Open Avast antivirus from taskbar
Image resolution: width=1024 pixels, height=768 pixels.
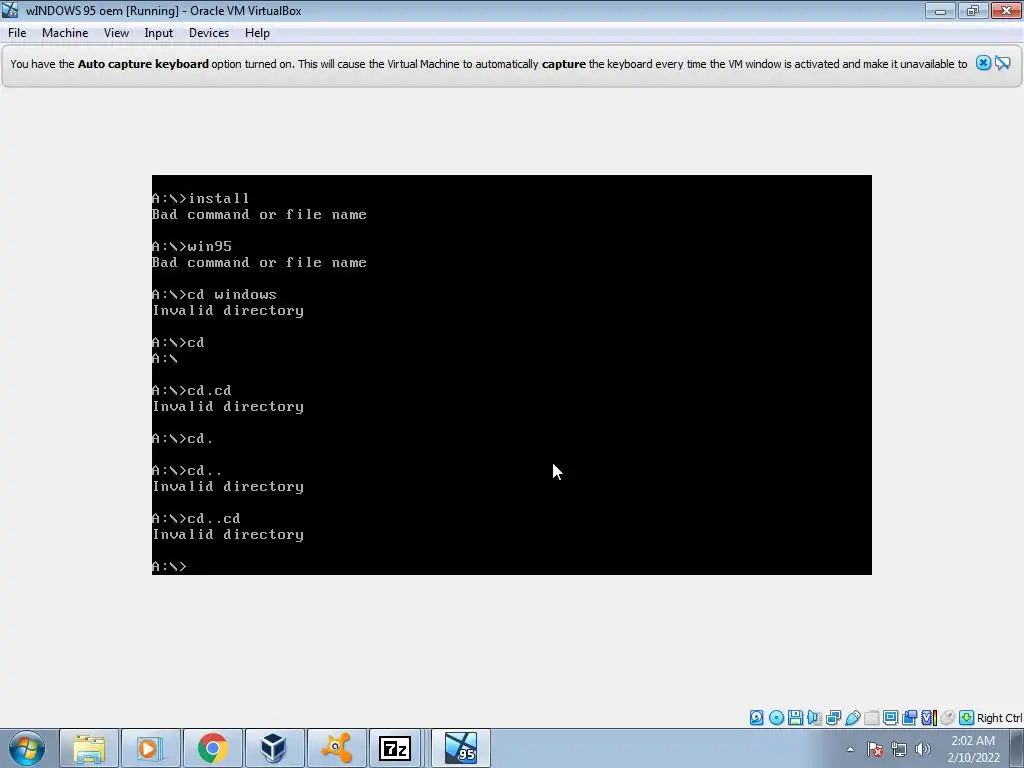[336, 748]
